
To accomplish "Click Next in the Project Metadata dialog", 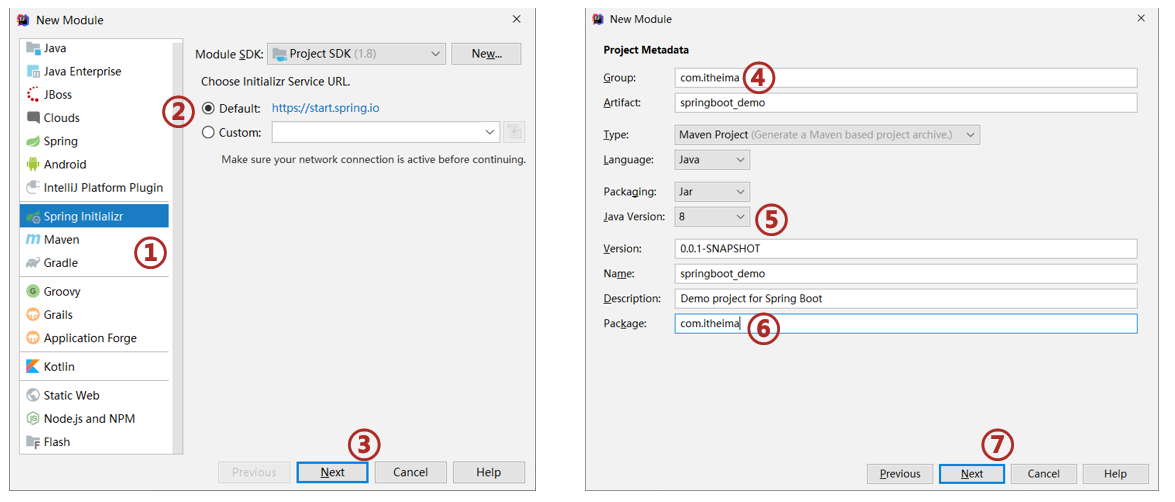I will click(x=971, y=474).
